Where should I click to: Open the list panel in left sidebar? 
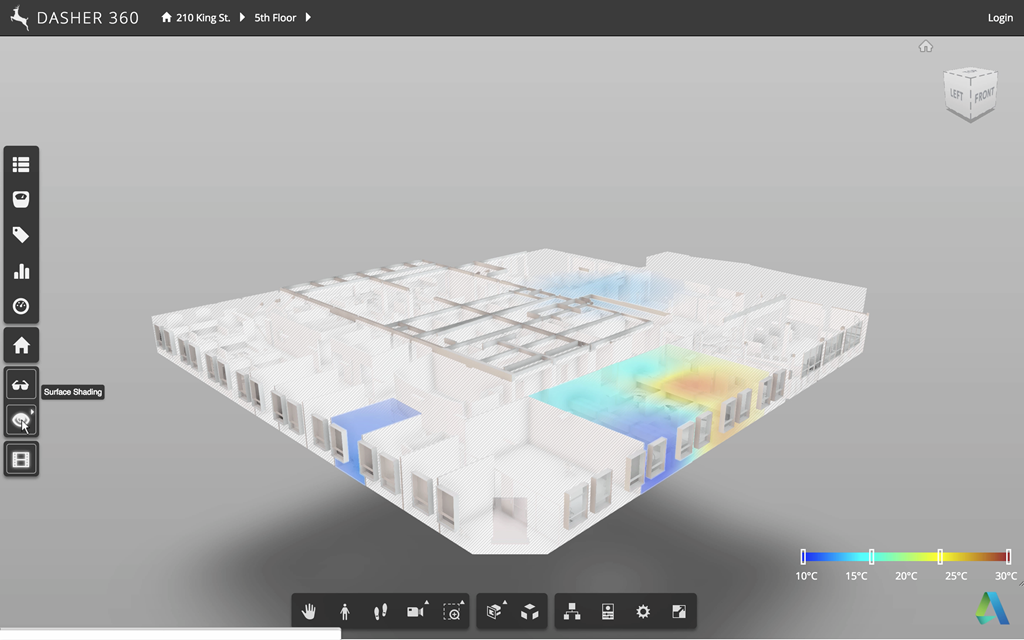[21, 164]
